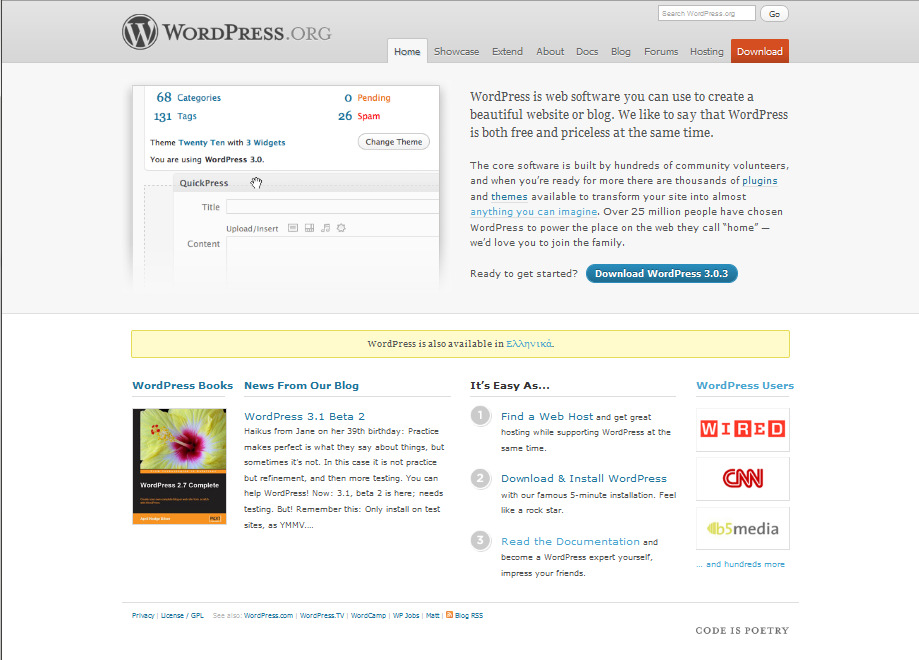Click the orange Download tab
Screen dimensions: 919x660
760,51
